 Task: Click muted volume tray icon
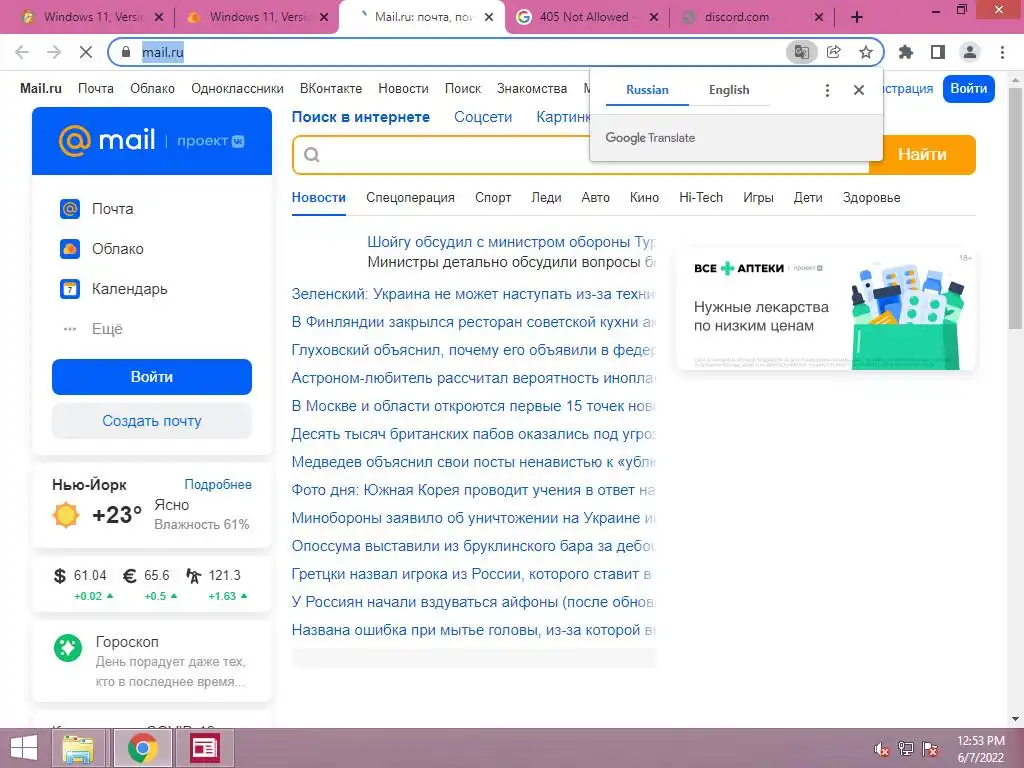882,749
